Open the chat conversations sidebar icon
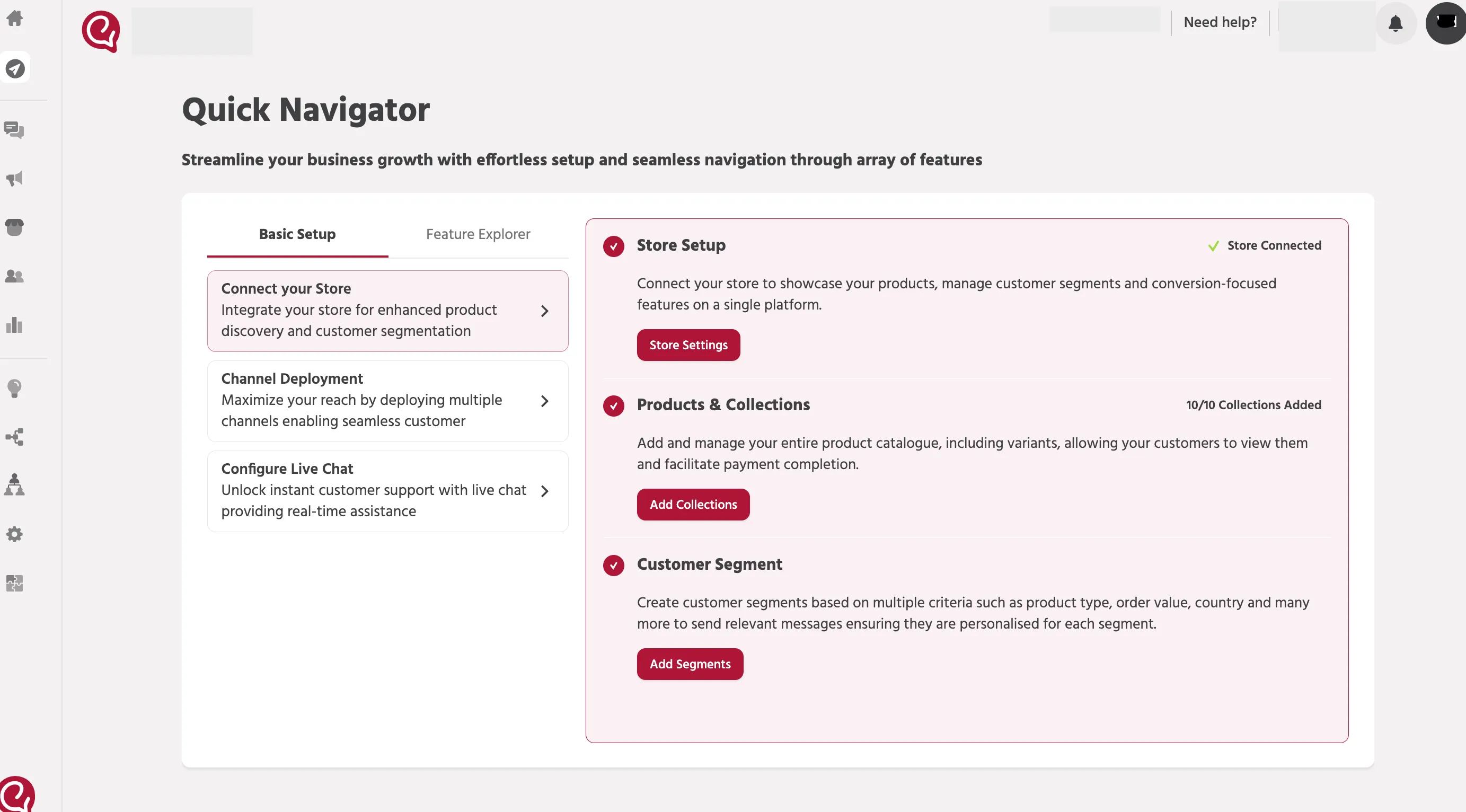Screen dimensions: 1466x812 point(14,130)
